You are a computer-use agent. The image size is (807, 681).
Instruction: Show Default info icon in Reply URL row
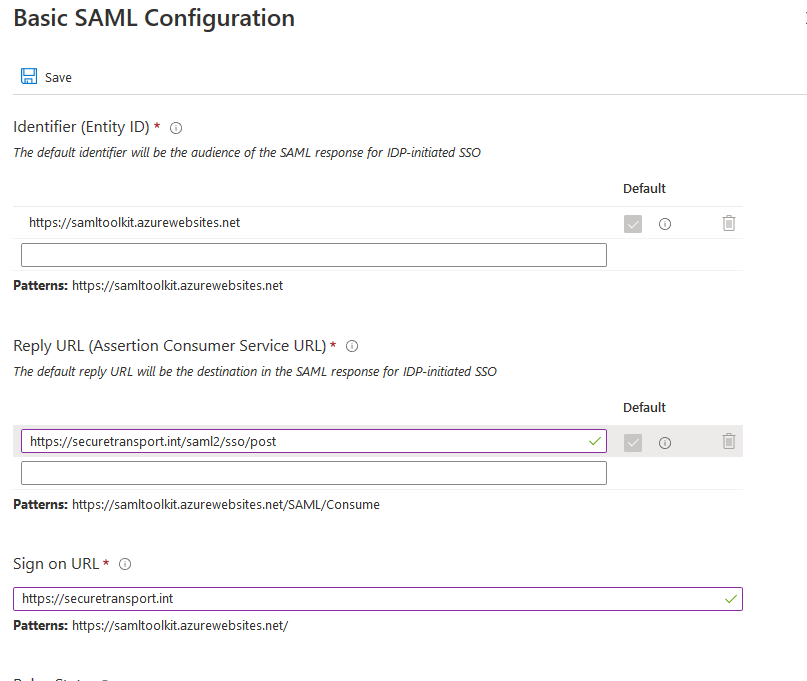pos(665,442)
